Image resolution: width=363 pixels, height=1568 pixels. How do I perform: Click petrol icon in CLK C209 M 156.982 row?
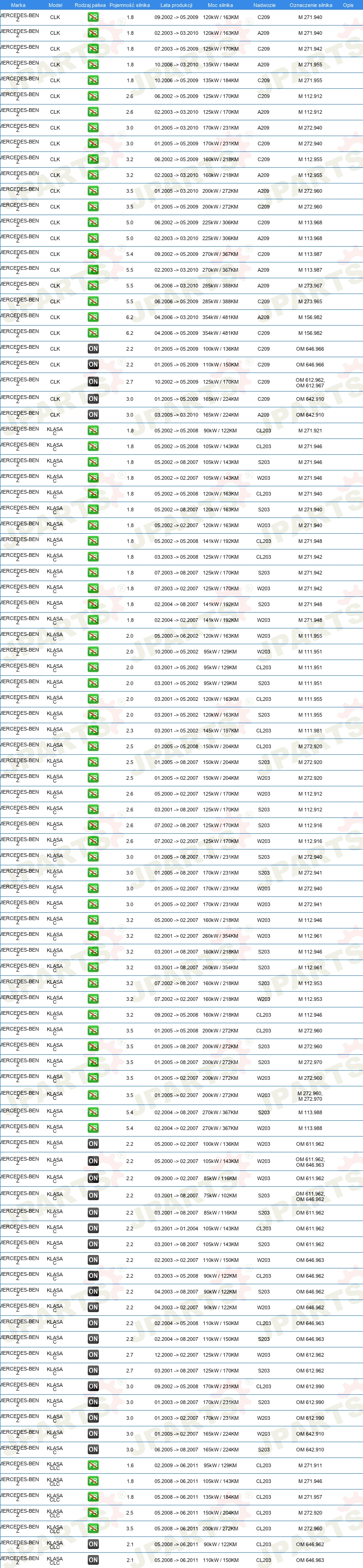93,333
